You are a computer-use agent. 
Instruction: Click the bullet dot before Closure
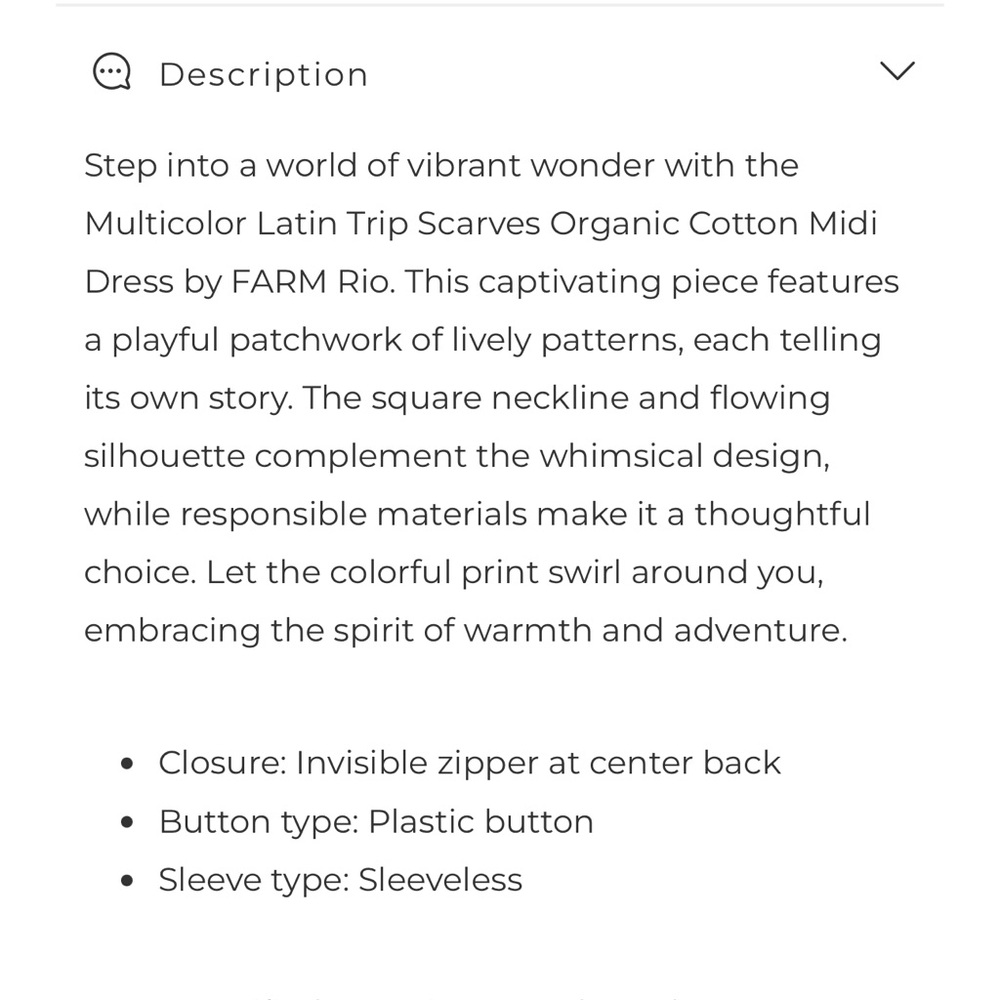click(x=127, y=764)
